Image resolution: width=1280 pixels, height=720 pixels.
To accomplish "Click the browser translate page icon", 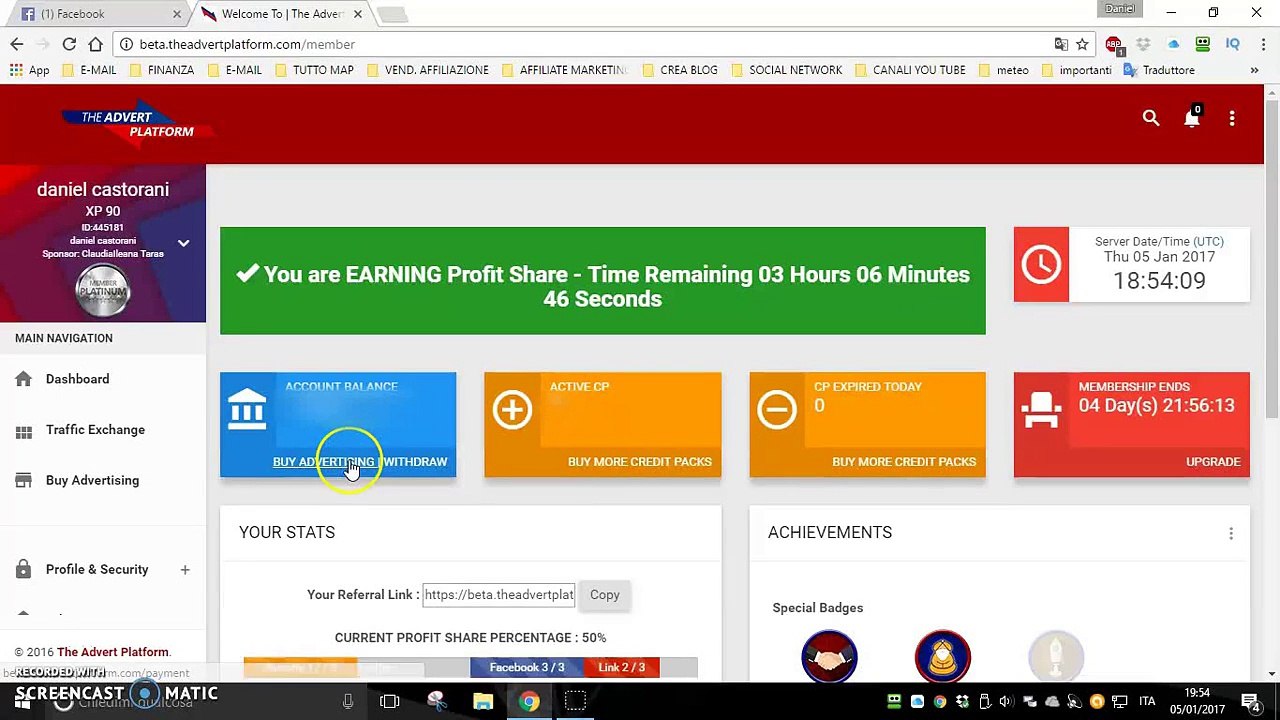I will 1061,44.
